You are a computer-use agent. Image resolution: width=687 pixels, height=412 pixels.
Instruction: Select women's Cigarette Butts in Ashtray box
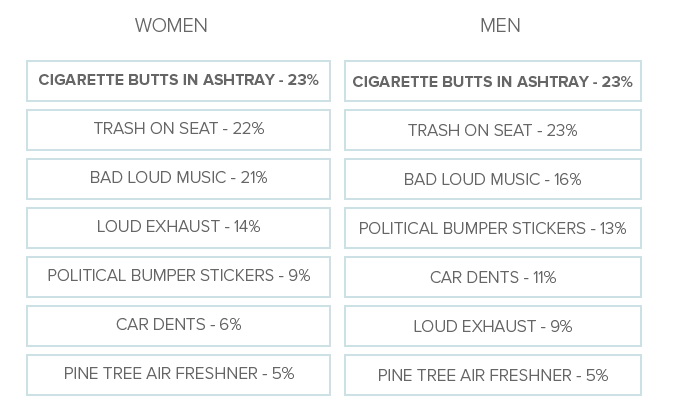[x=178, y=80]
